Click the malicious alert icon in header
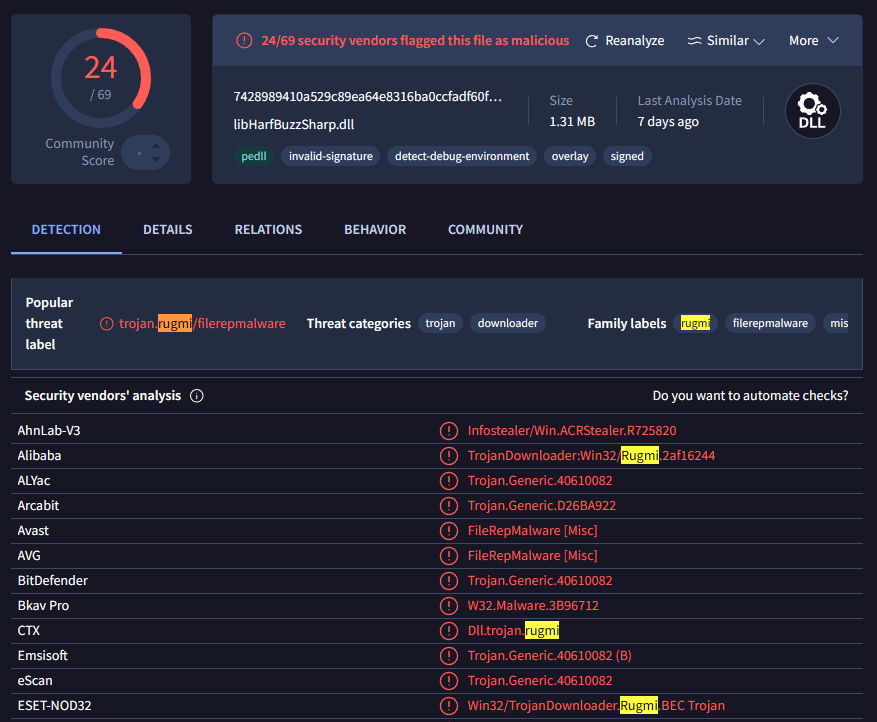Viewport: 877px width, 722px height. 244,41
